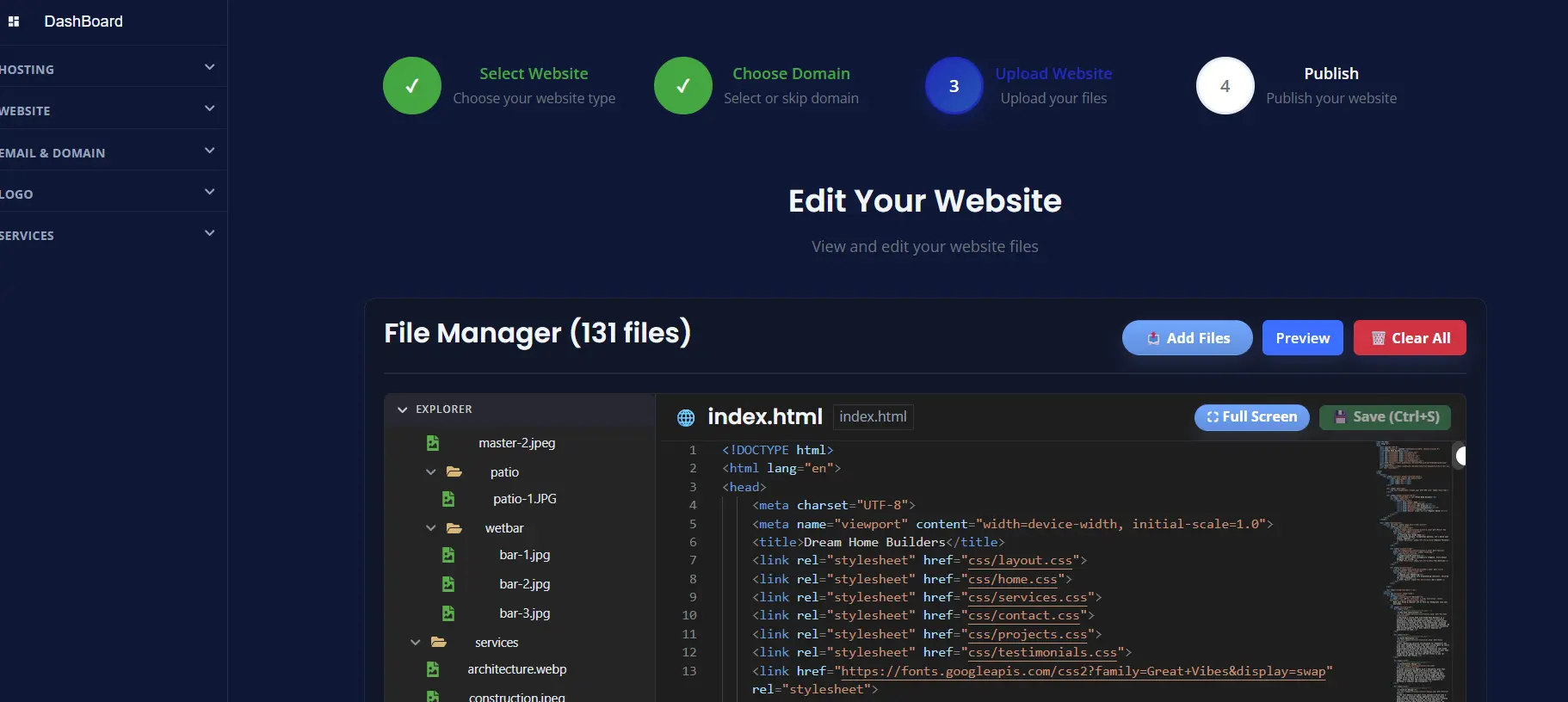Click the architecture.webp file icon
Image resolution: width=1568 pixels, height=702 pixels.
pyautogui.click(x=433, y=669)
